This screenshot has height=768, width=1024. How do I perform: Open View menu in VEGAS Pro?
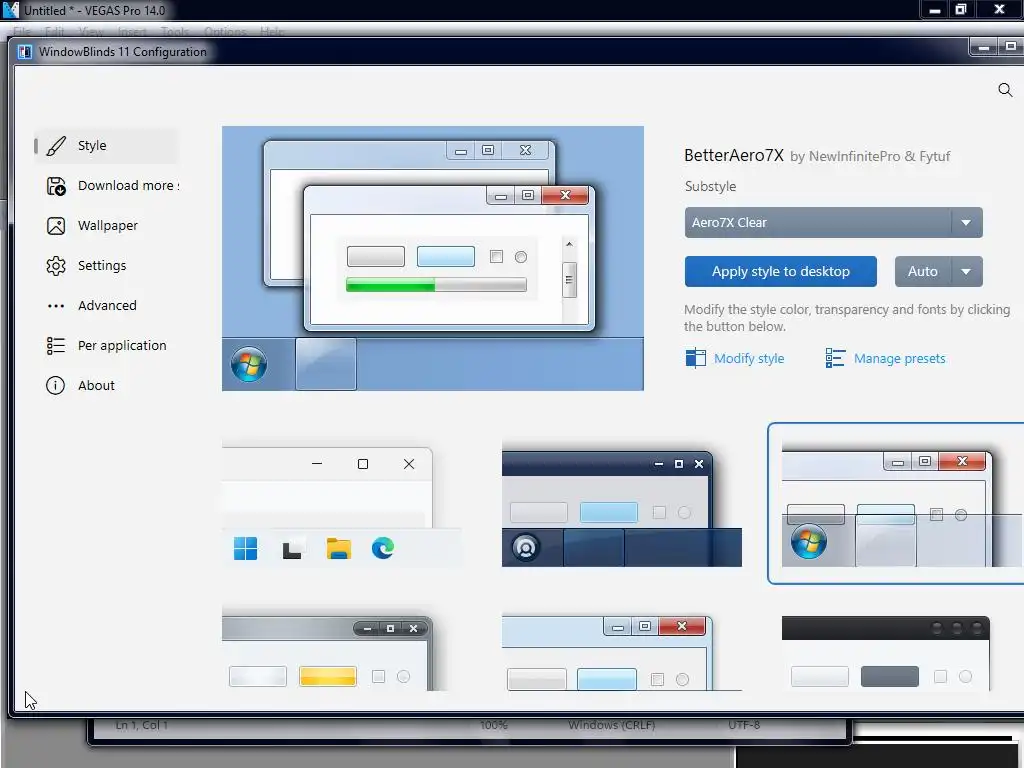(91, 31)
